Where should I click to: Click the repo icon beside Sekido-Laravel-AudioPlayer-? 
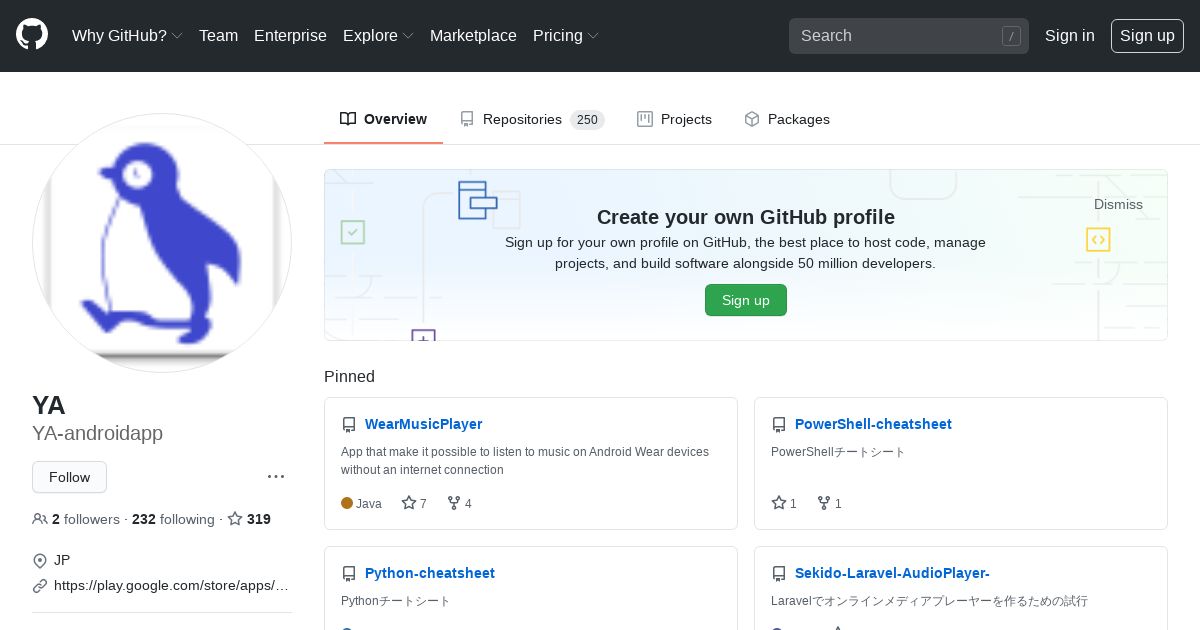click(x=779, y=574)
